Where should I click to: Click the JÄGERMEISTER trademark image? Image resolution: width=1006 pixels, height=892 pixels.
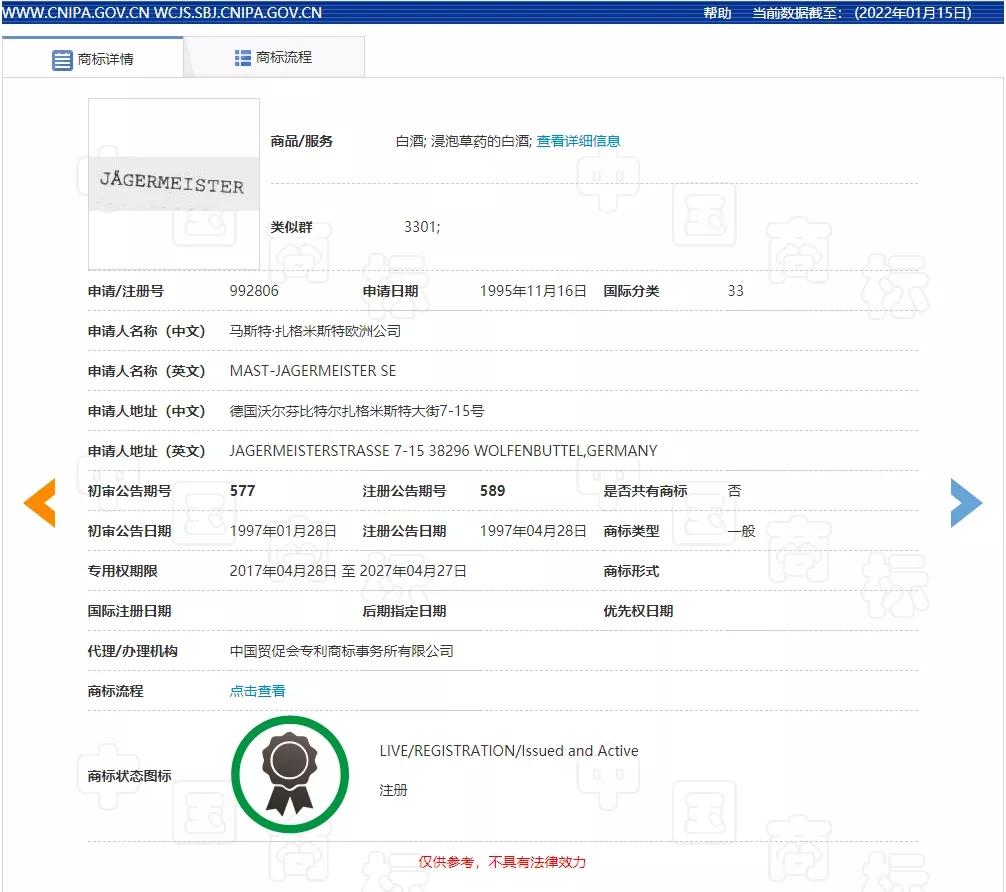point(174,184)
